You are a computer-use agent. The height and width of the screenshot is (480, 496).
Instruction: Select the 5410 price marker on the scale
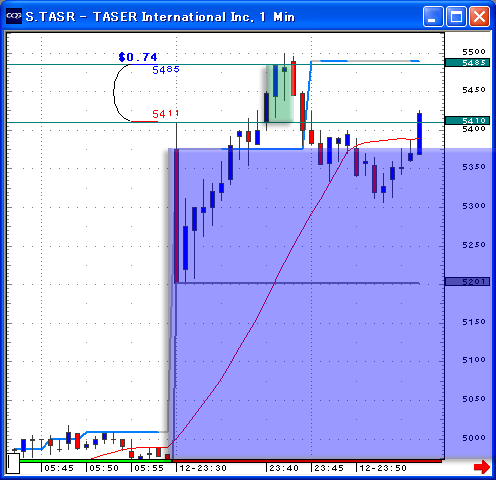click(x=467, y=120)
